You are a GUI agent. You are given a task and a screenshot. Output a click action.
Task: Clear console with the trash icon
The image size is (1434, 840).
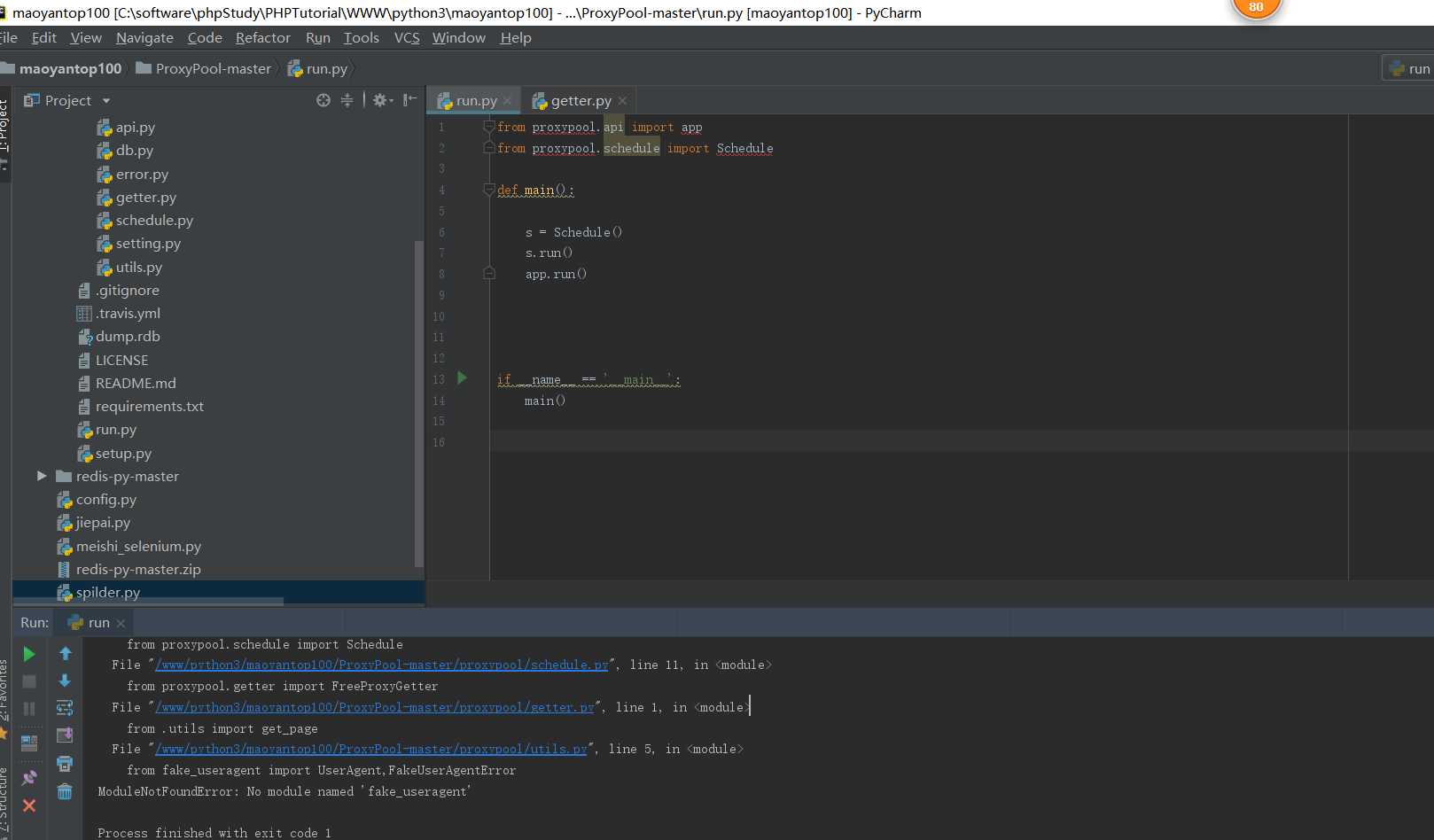tap(65, 791)
